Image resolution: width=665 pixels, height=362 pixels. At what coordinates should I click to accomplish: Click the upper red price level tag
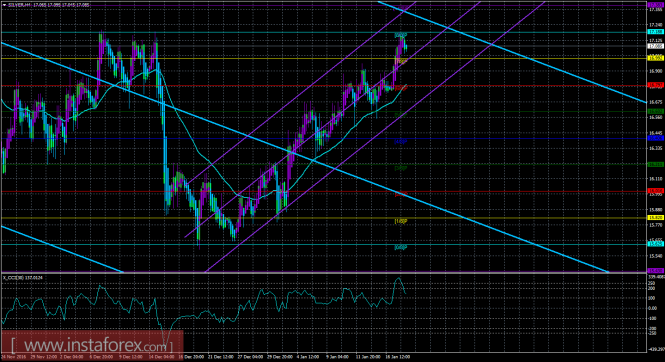(656, 85)
